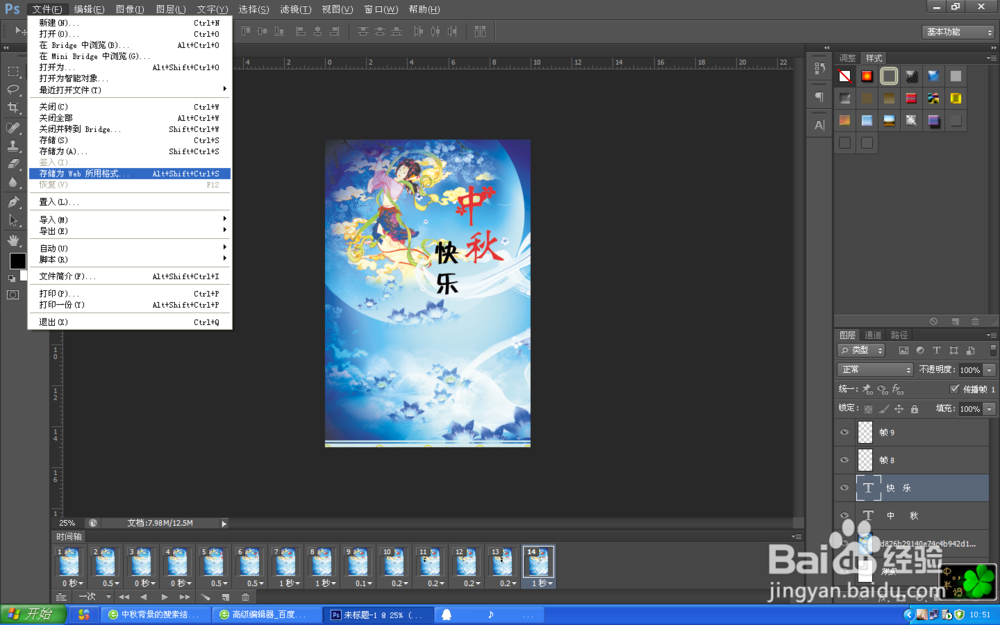1000x625 pixels.
Task: Click new style icon in Styles panel
Action: (x=955, y=321)
